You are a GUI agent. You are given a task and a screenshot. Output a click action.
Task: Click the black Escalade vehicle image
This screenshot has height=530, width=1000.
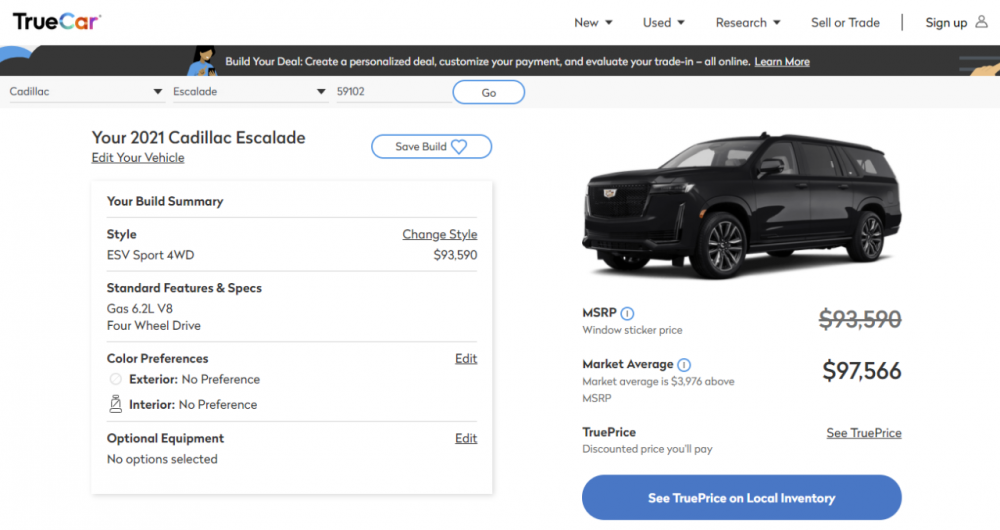[x=741, y=206]
